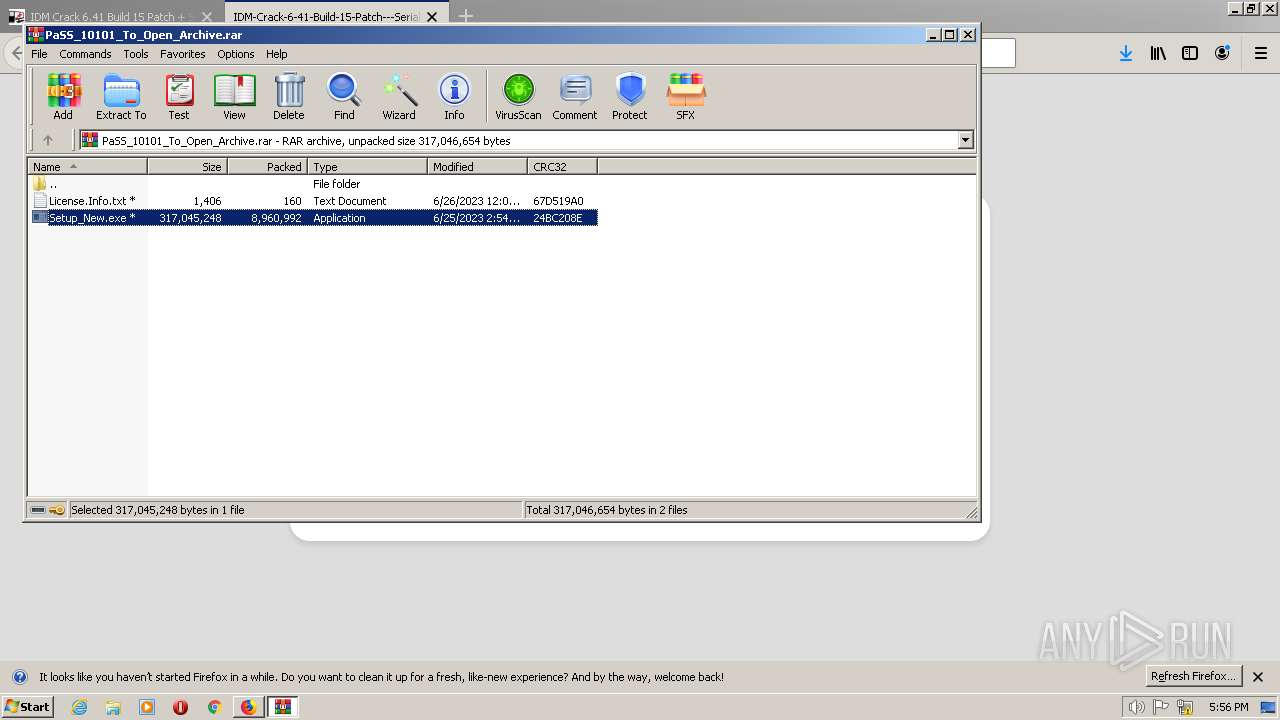Open the Options menu
The height and width of the screenshot is (720, 1280).
(236, 54)
